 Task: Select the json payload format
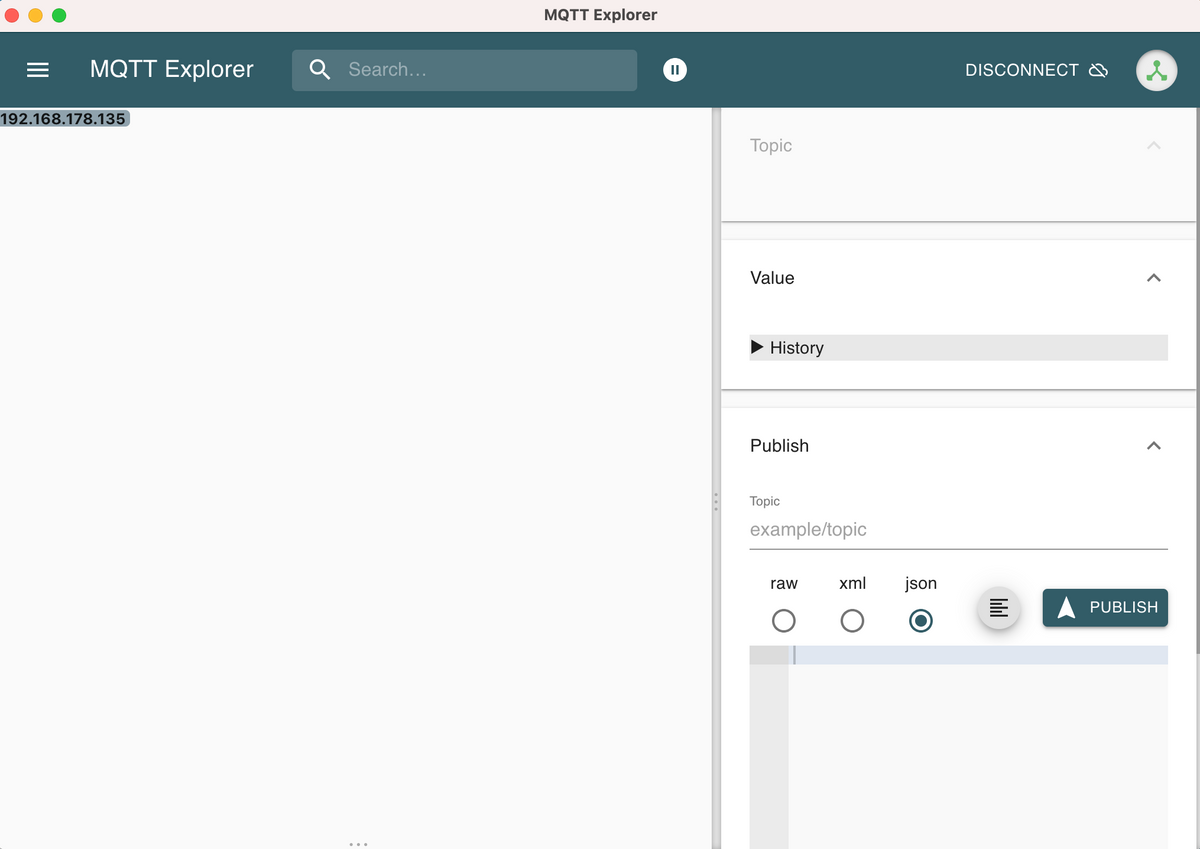click(x=921, y=621)
